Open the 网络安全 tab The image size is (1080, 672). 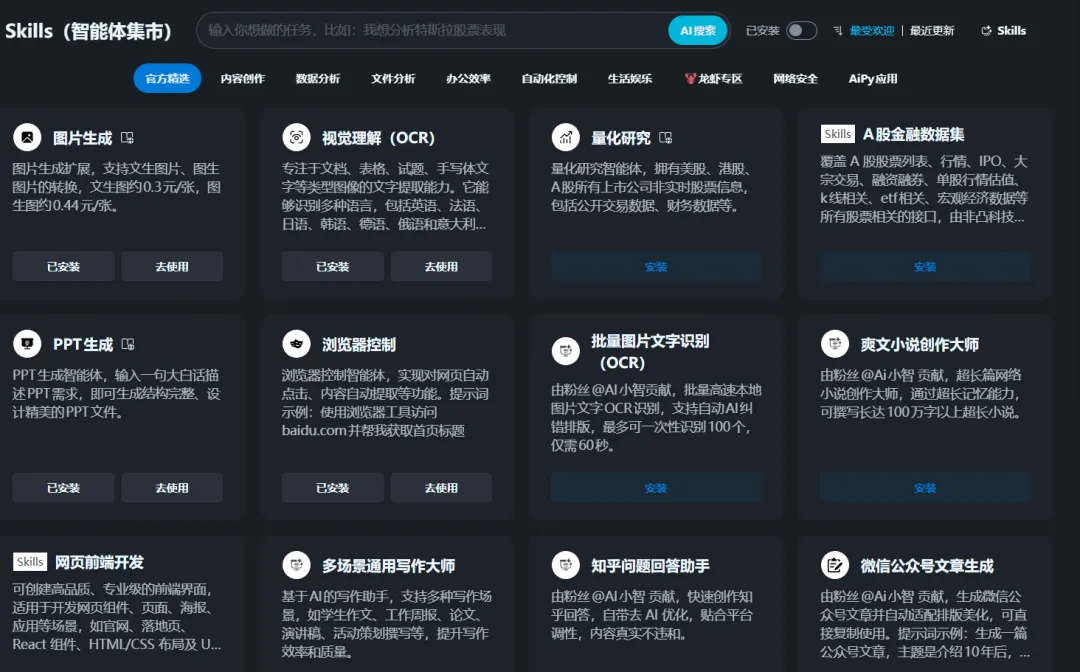(795, 78)
